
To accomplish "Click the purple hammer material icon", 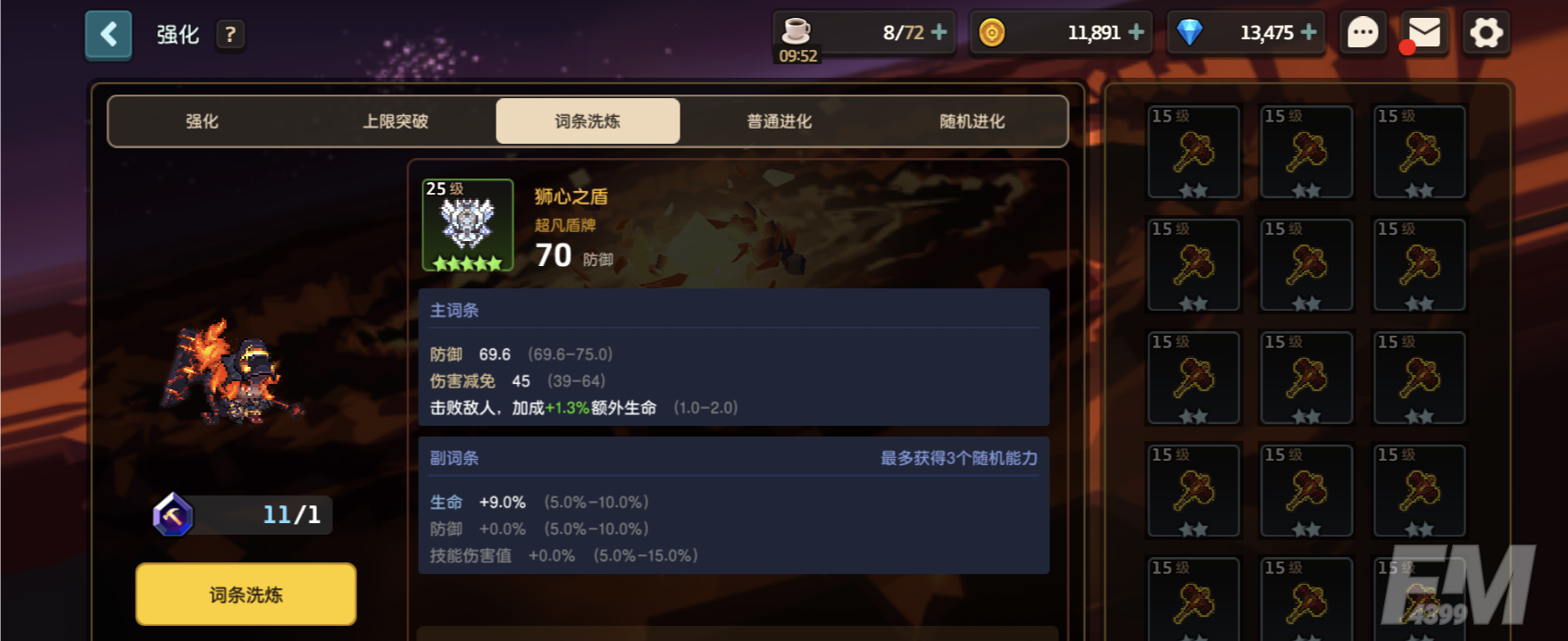I will click(173, 514).
